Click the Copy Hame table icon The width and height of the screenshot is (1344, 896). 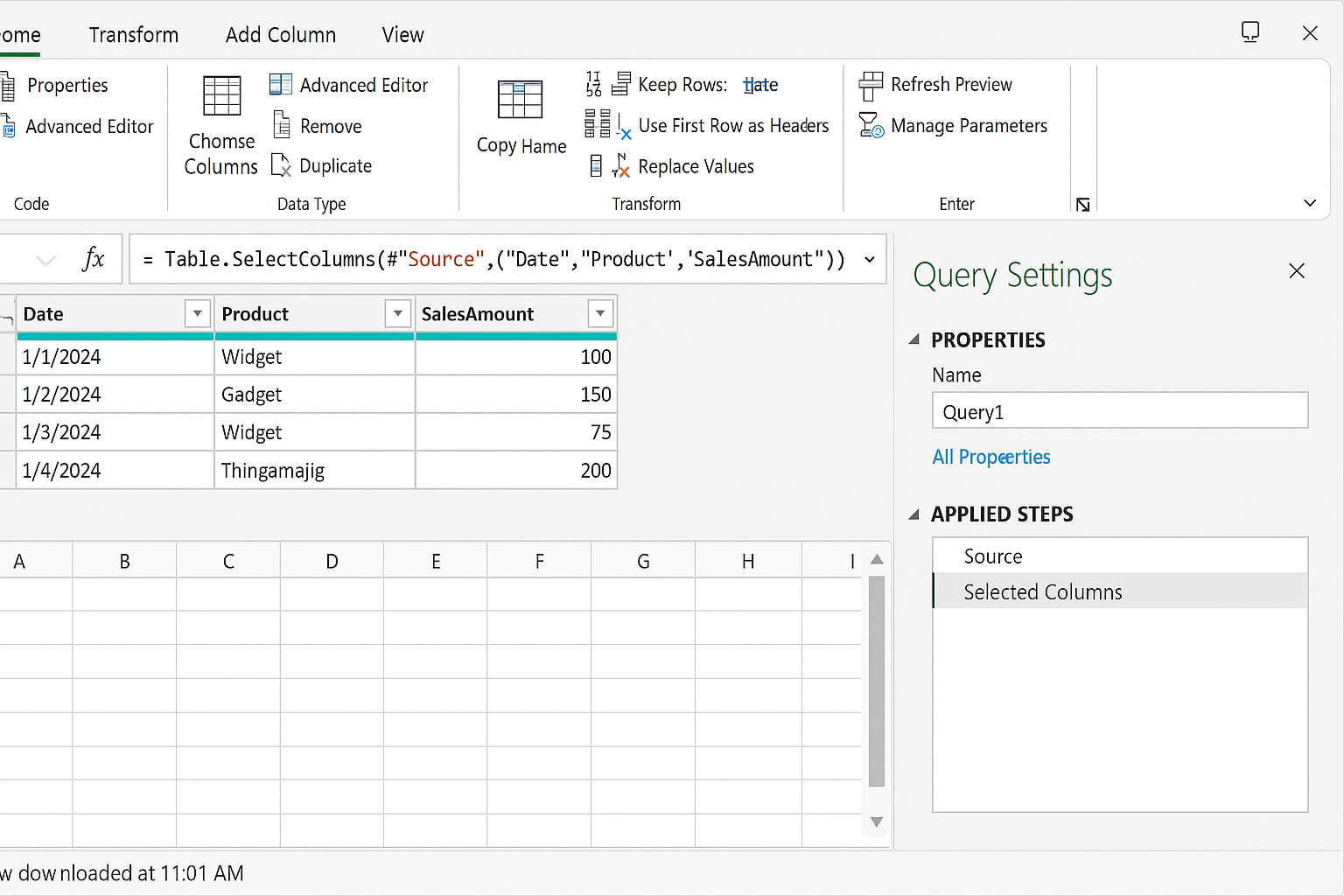coord(521,100)
